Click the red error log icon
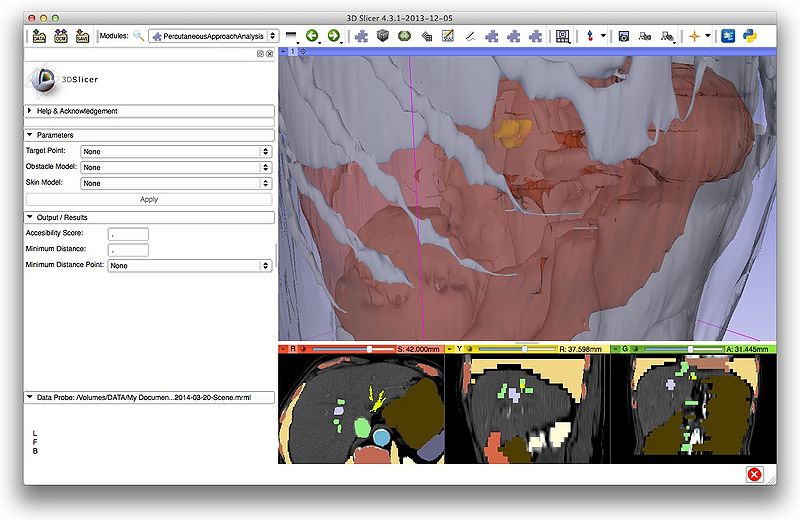Image resolution: width=800 pixels, height=520 pixels. click(x=754, y=474)
